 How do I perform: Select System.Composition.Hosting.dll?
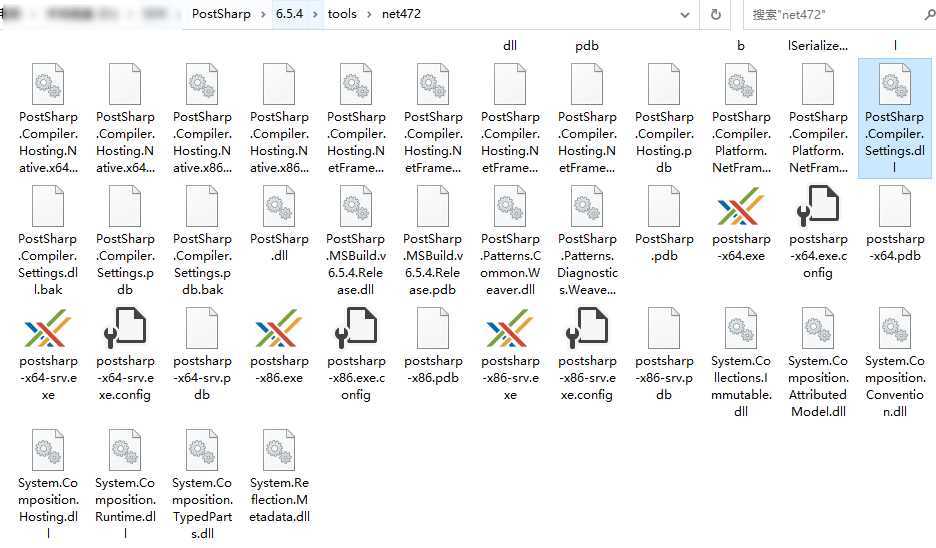(48, 484)
